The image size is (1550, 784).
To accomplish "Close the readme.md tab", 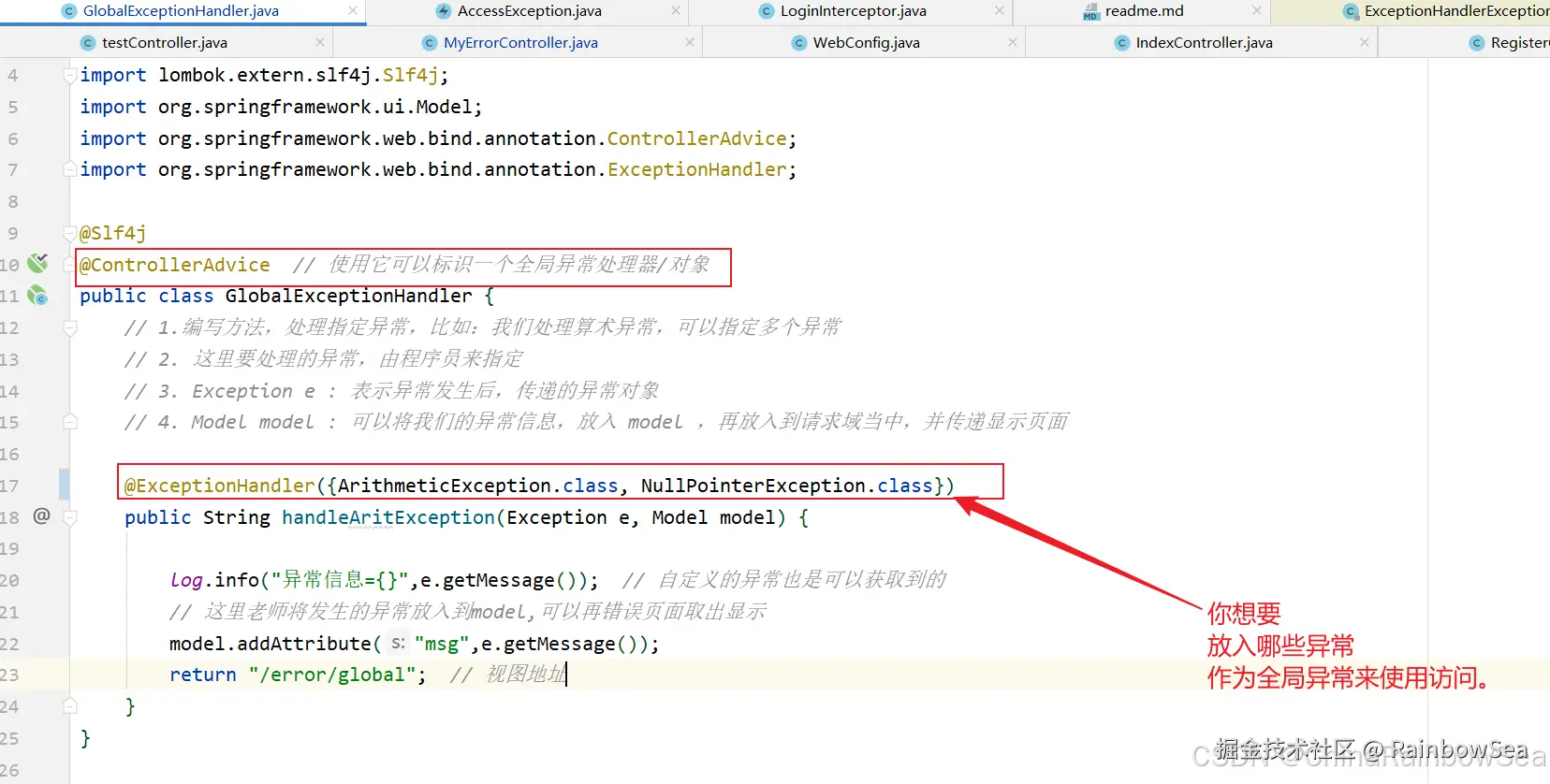I will coord(1256,11).
